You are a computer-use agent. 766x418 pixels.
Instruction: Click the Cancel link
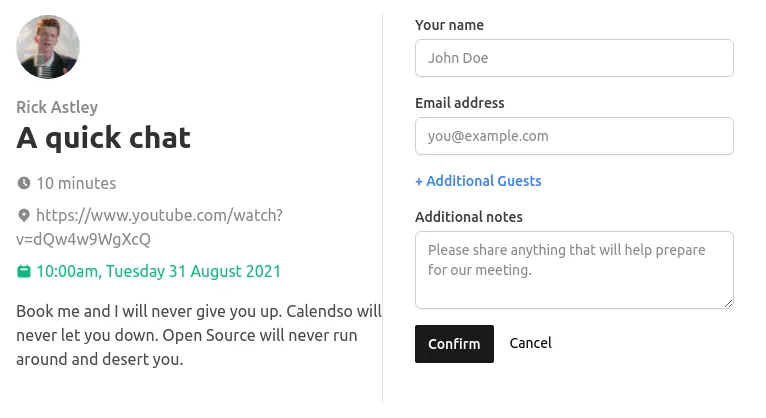530,343
